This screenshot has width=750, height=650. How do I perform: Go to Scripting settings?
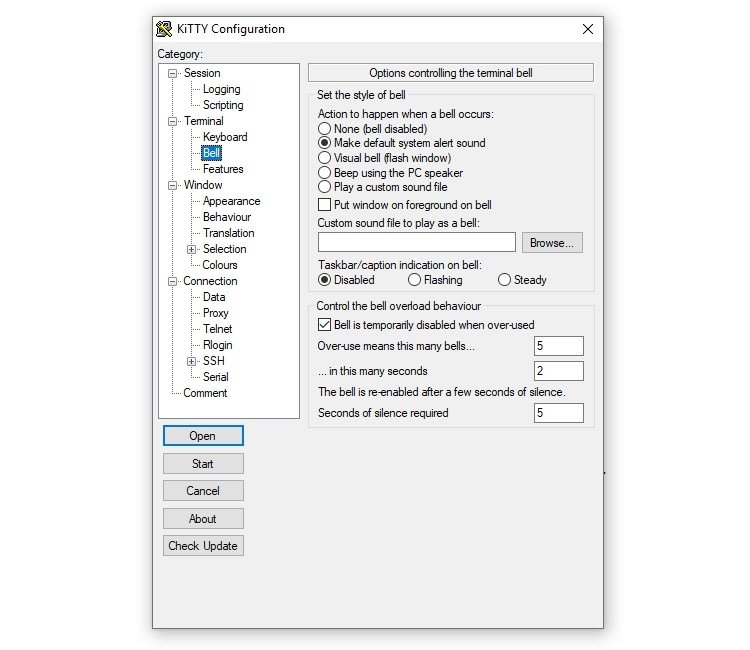[x=223, y=105]
